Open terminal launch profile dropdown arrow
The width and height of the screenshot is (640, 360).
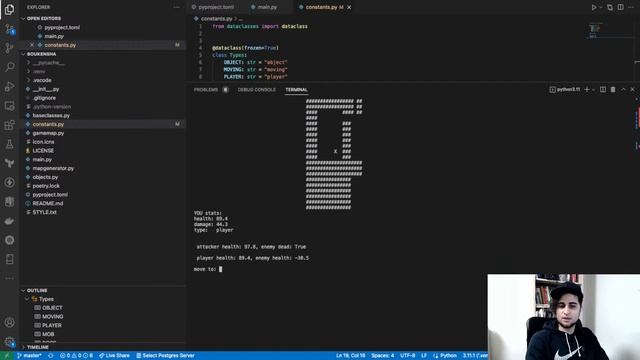click(593, 89)
